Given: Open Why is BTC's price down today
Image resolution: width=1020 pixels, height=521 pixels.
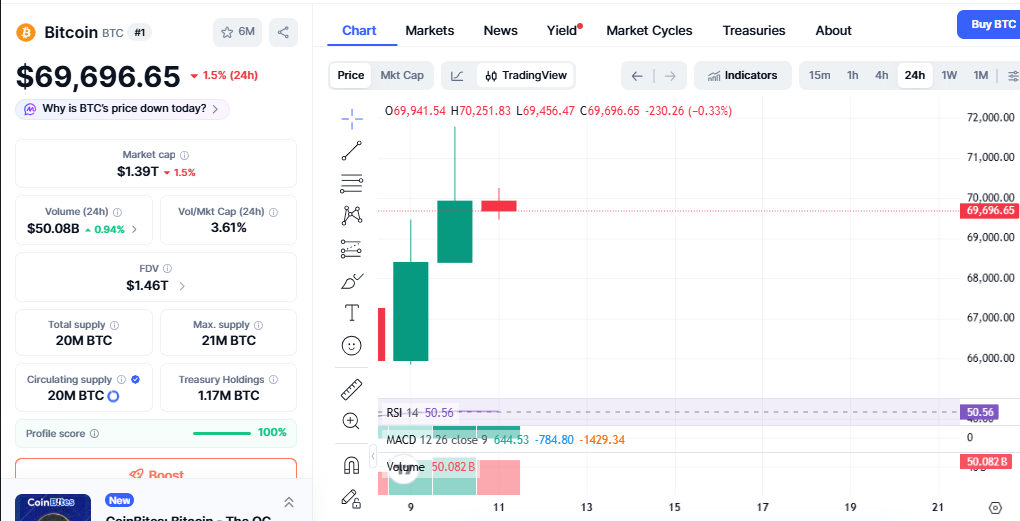Looking at the screenshot, I should tap(123, 109).
